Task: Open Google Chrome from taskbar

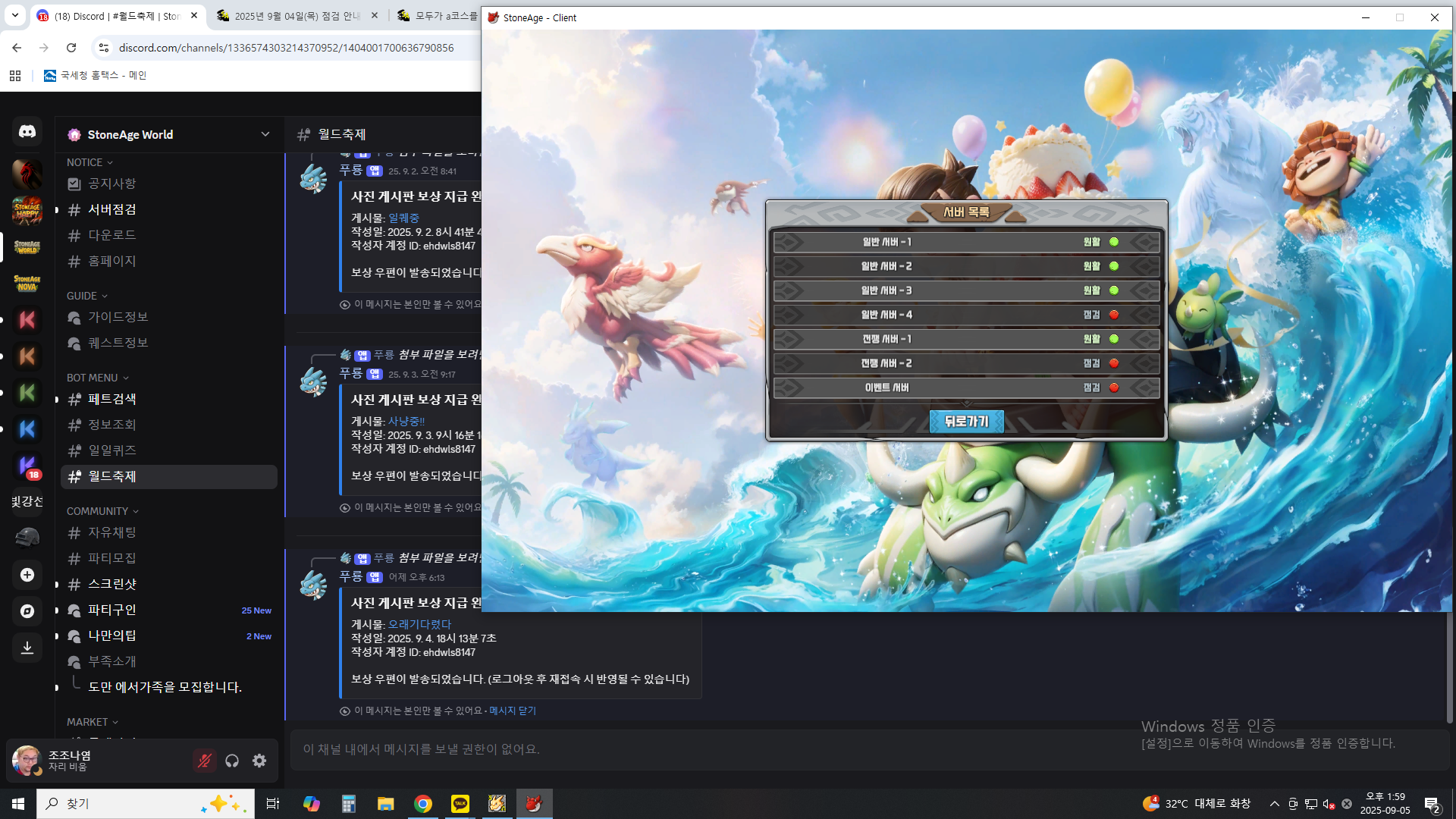Action: point(423,804)
